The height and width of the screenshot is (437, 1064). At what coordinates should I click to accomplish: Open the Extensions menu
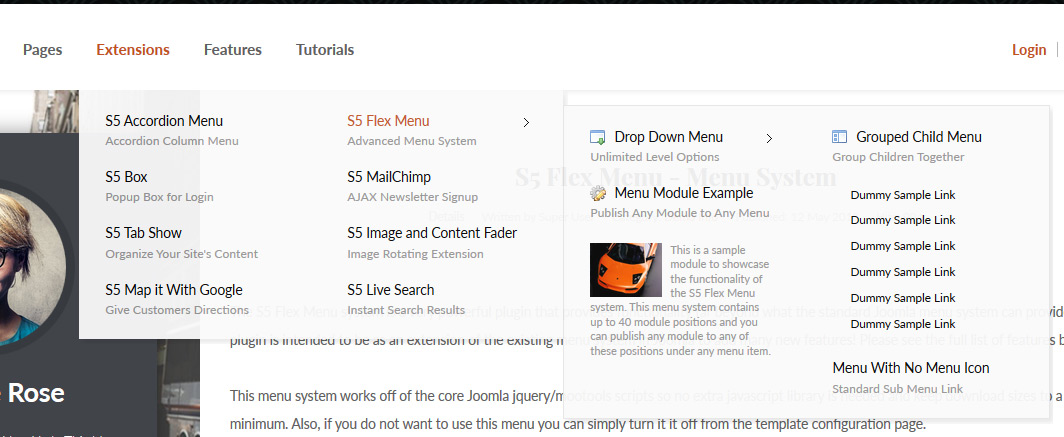[133, 50]
